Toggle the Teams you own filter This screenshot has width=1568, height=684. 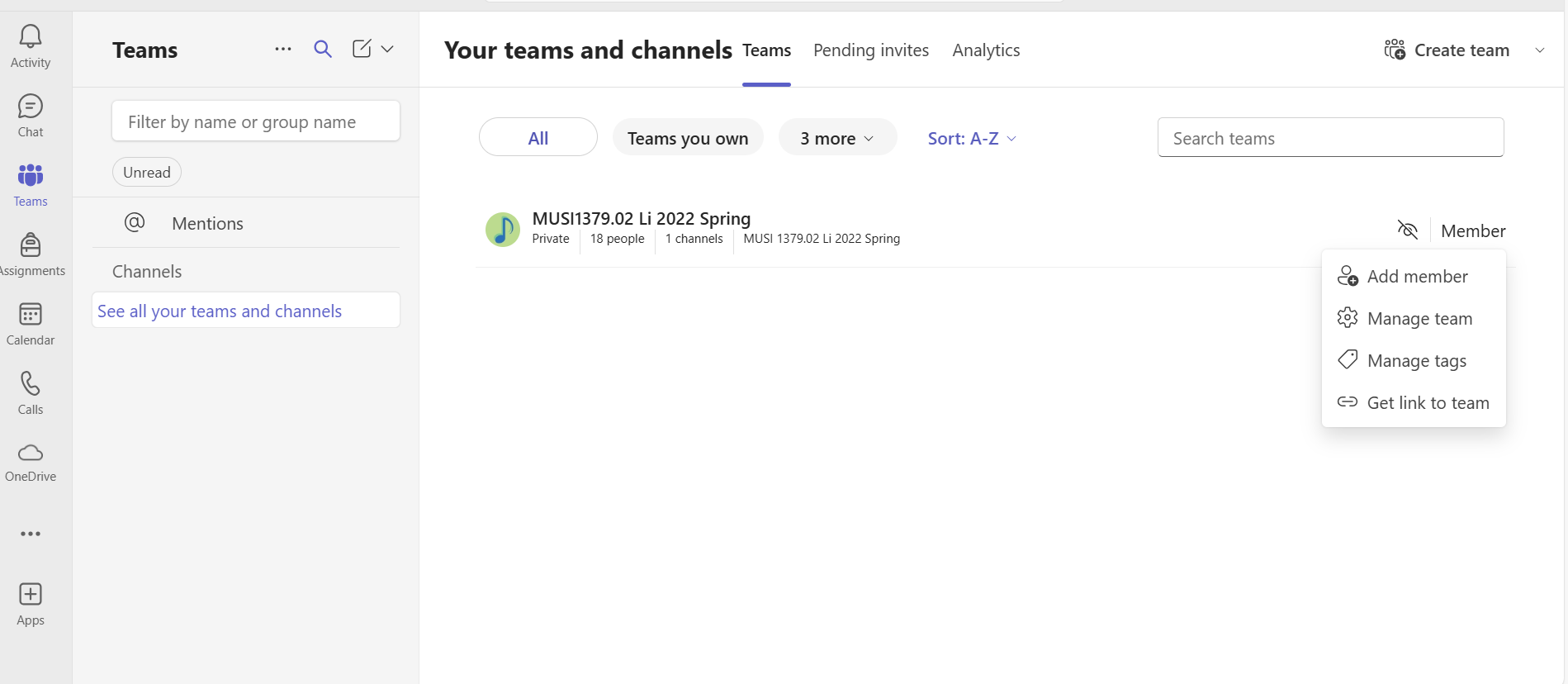[688, 137]
